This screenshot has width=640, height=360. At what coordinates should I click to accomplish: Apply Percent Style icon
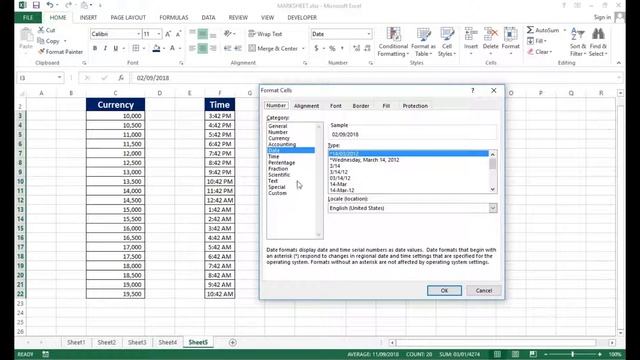point(332,48)
